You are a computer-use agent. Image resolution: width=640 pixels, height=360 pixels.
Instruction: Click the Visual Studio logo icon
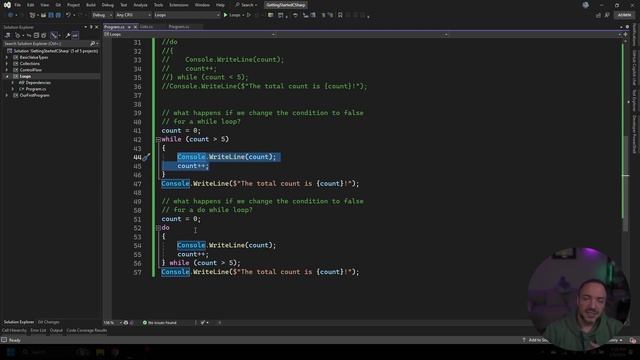(7, 5)
